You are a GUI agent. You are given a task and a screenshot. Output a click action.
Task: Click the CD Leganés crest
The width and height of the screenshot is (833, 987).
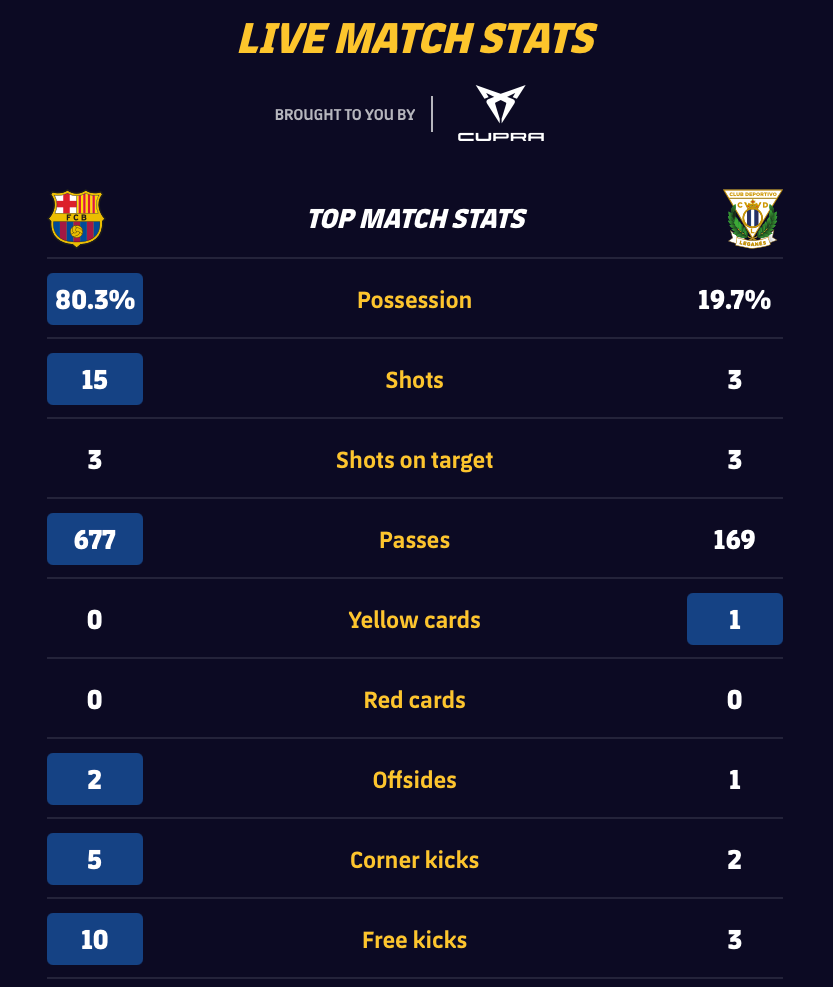[x=752, y=218]
